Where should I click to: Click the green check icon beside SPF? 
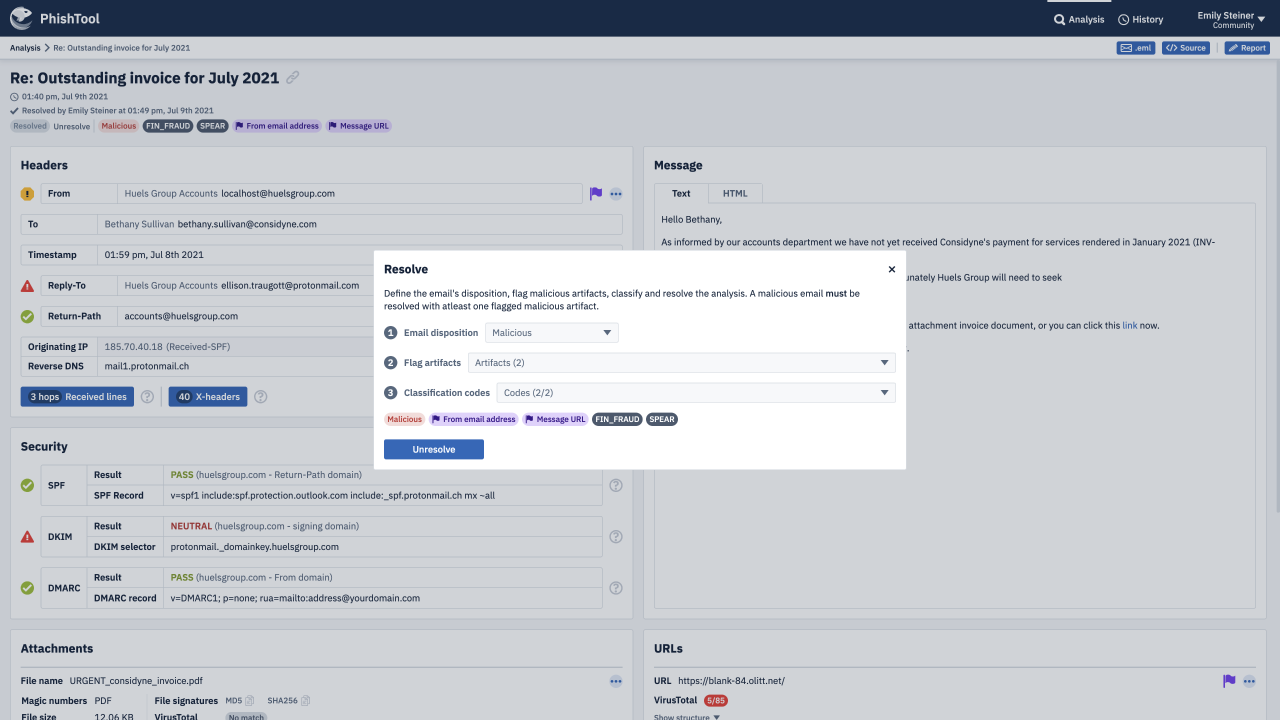27,485
